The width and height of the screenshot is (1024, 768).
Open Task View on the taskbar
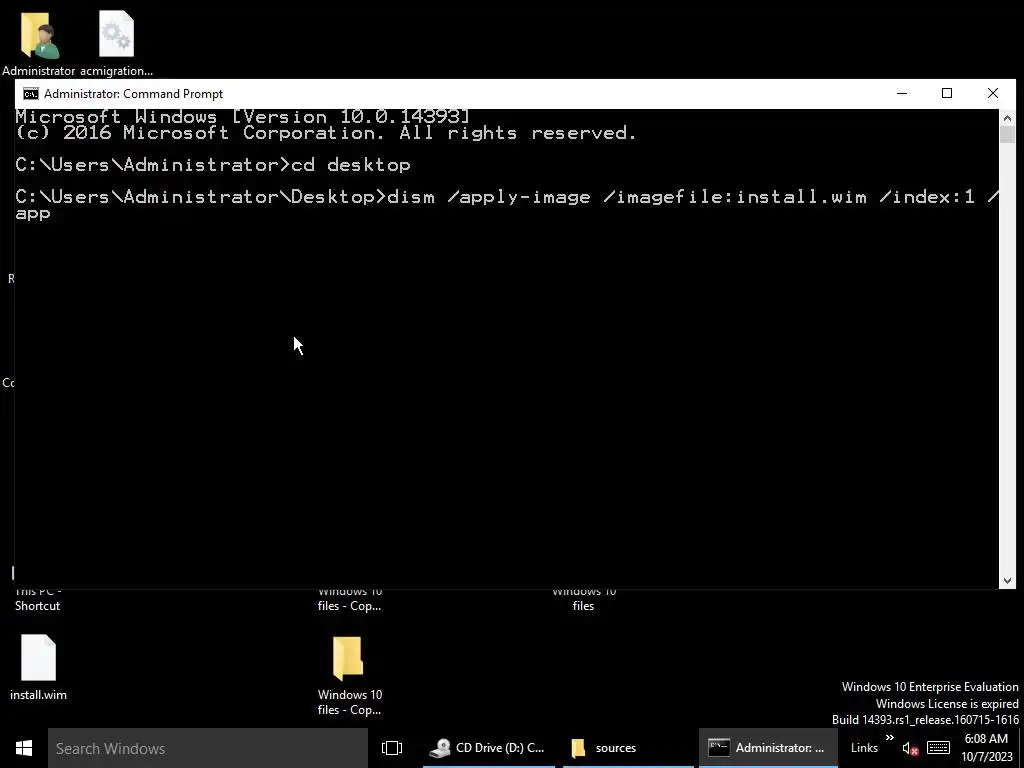[x=392, y=748]
